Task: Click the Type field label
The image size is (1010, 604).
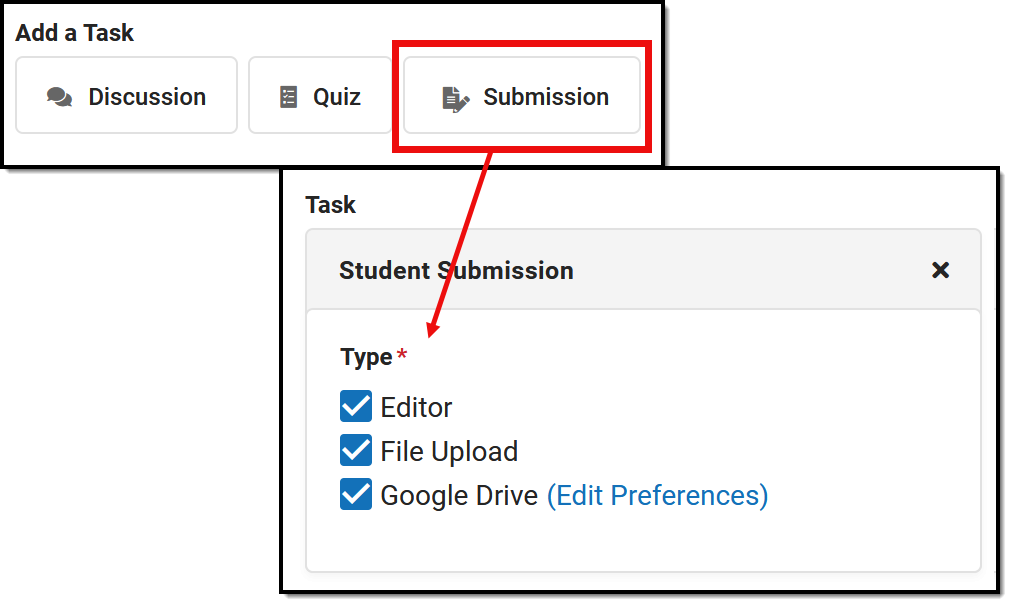Action: [366, 357]
